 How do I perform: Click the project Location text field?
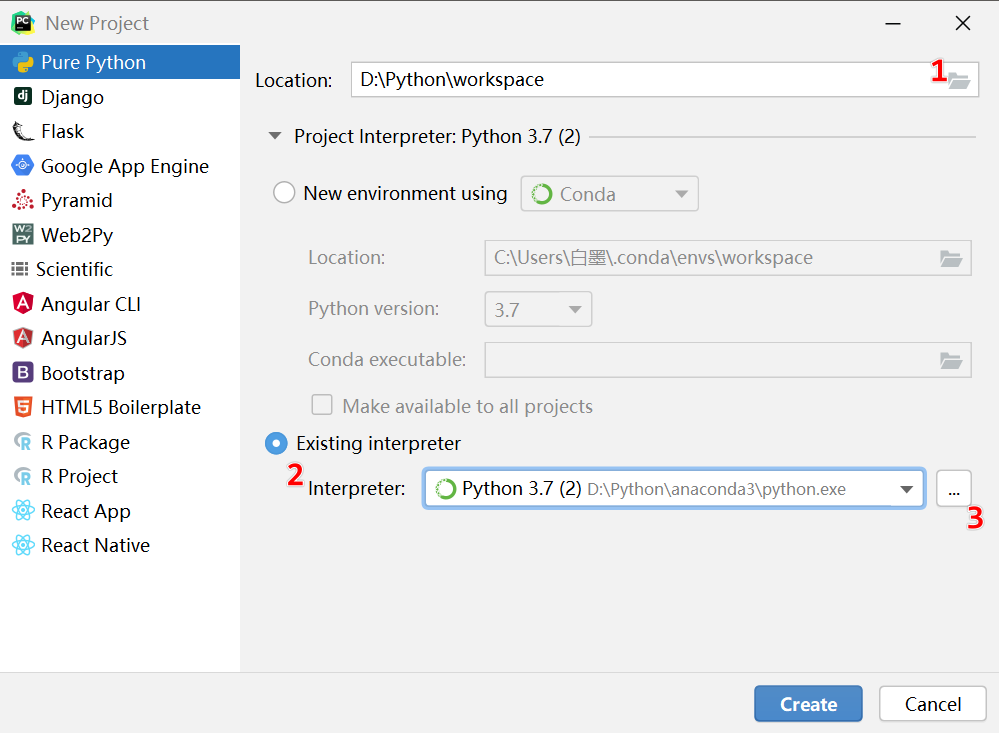click(x=640, y=80)
